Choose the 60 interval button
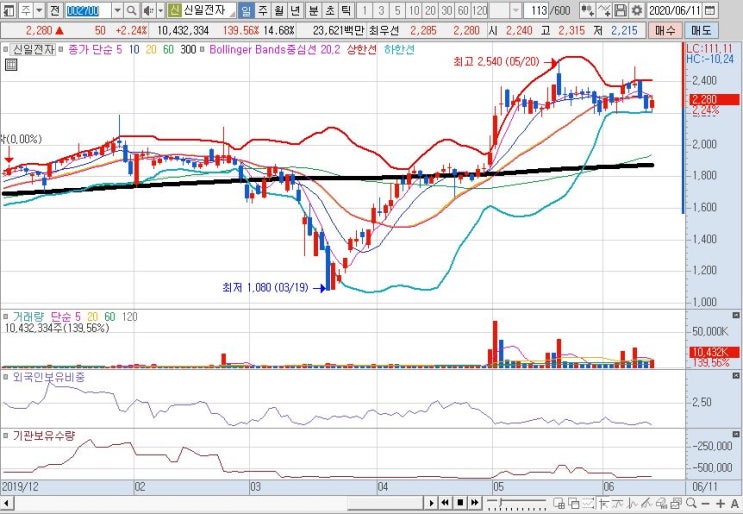743x514 pixels. point(463,10)
